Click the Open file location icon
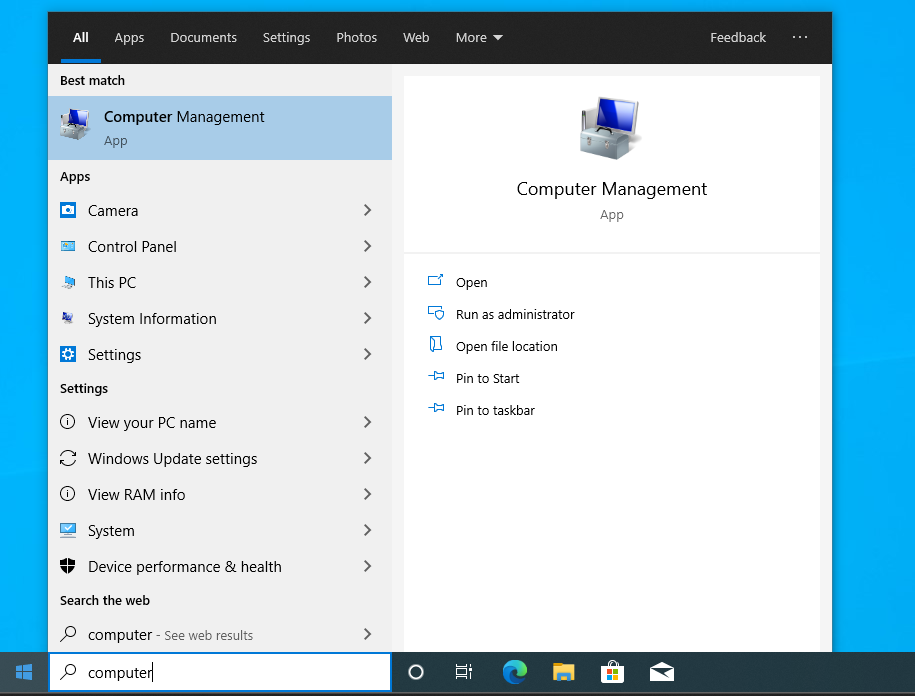 tap(435, 344)
